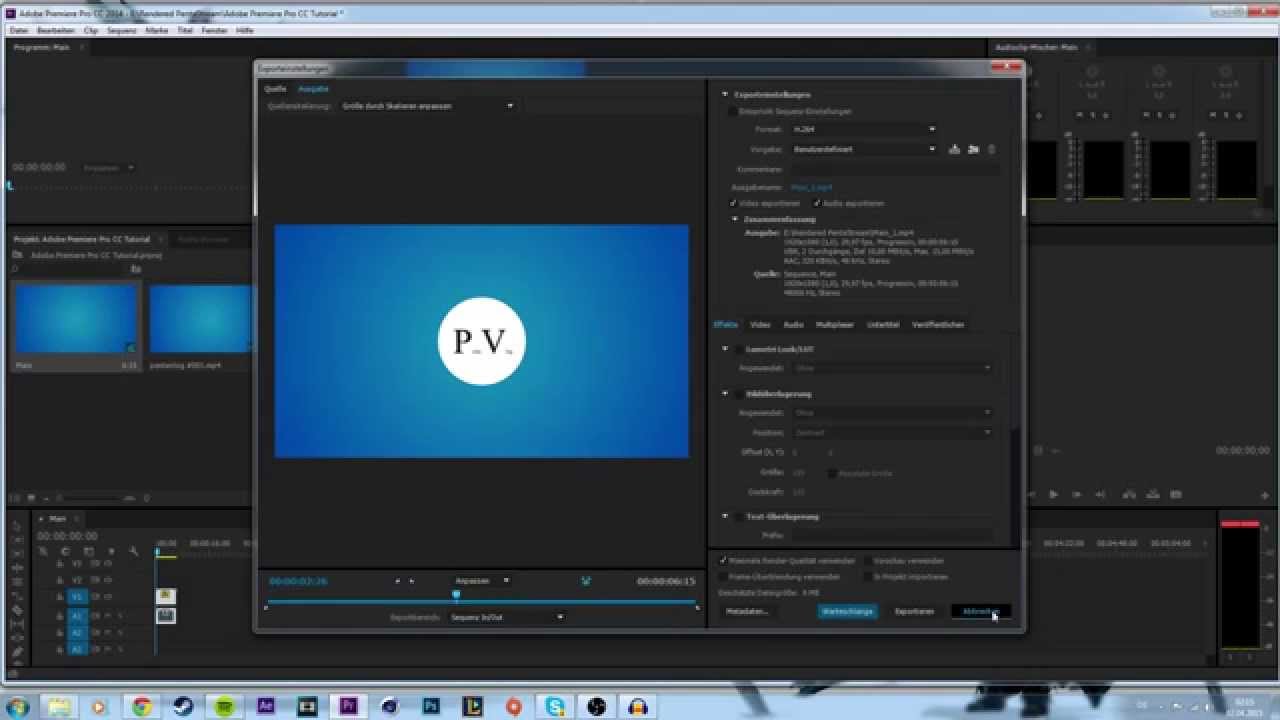
Task: Toggle Video exportieren checkbox
Action: (x=733, y=203)
